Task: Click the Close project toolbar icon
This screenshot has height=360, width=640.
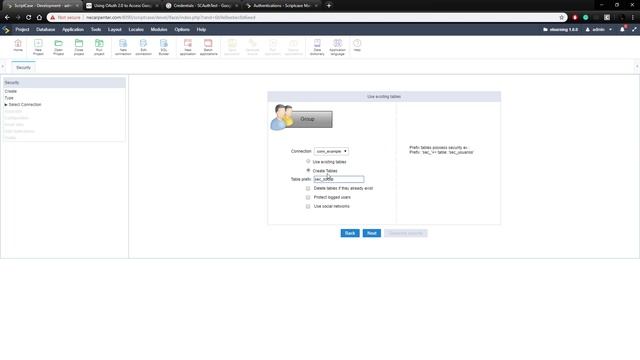Action: pos(79,47)
